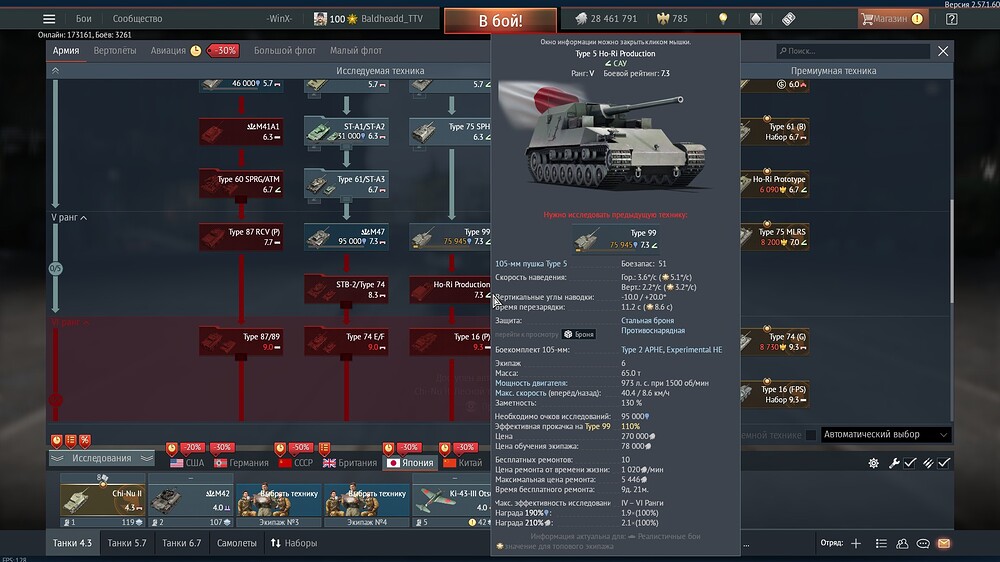
Task: Open the inventory ticket icon in top bar
Action: tap(789, 18)
